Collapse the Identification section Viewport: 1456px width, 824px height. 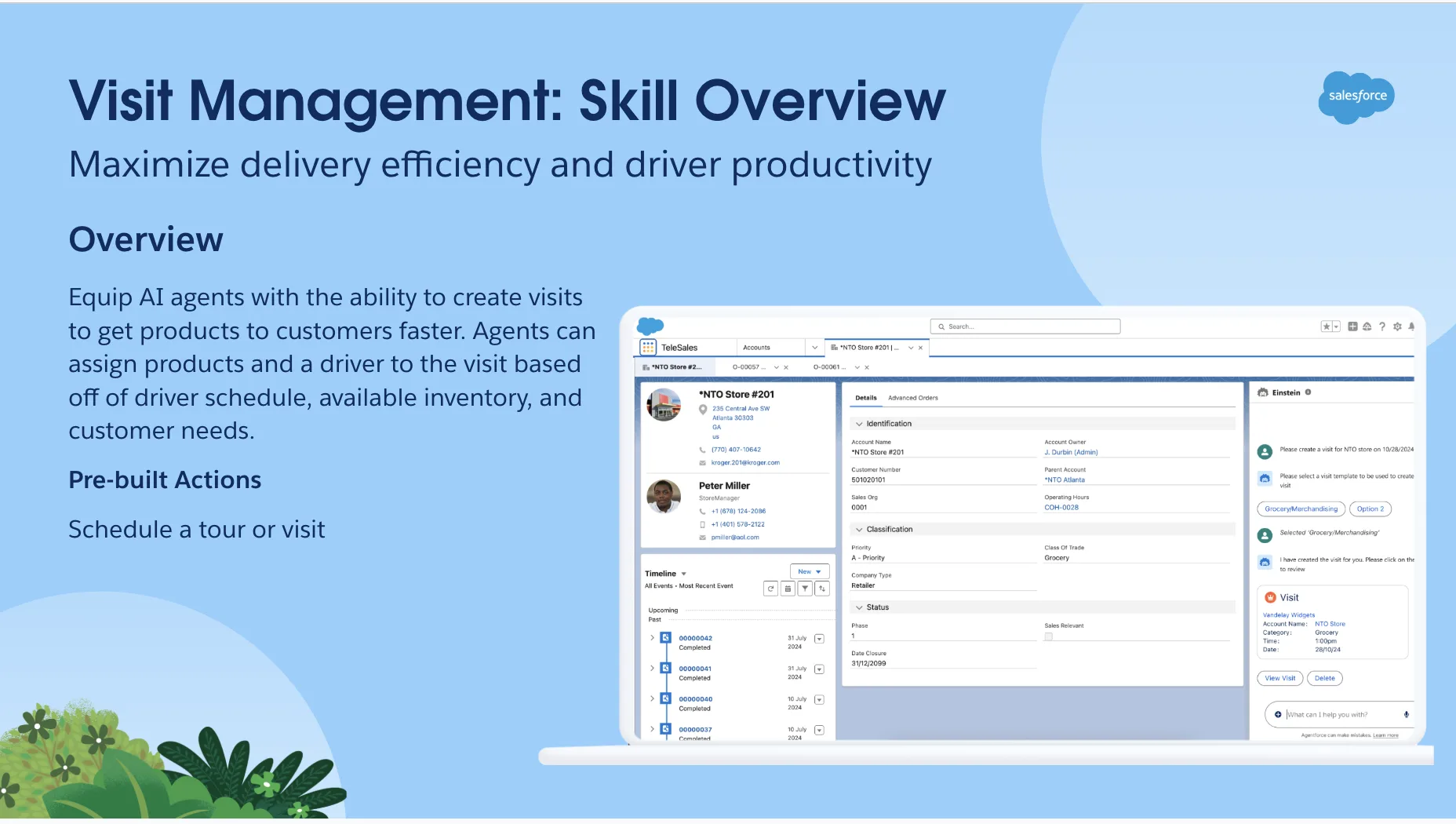[859, 424]
